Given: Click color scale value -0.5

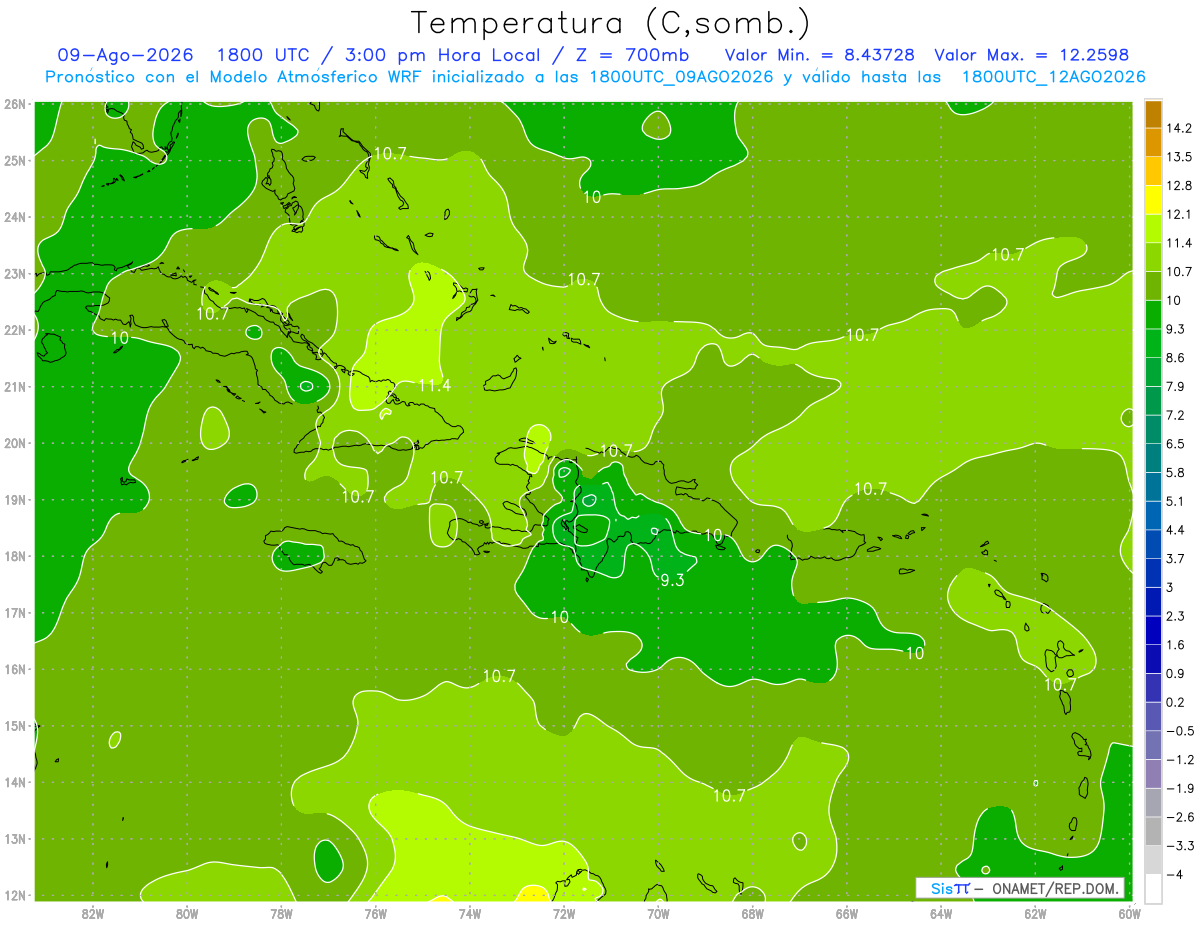Looking at the screenshot, I should tap(1180, 730).
